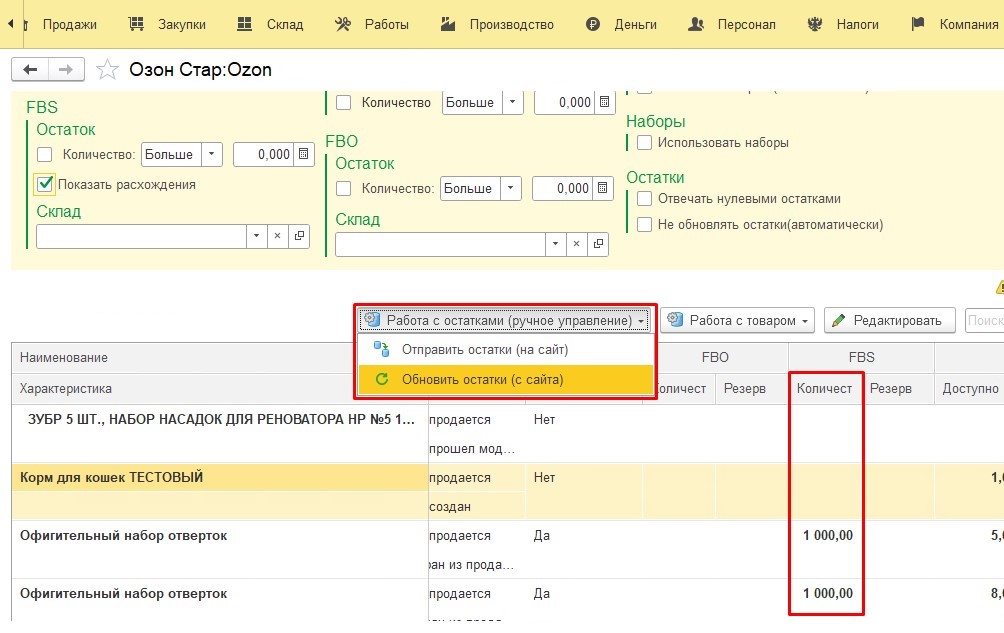Screen dimensions: 1004x633
Task: Expand the FBO Склад dropdown list
Action: (555, 244)
